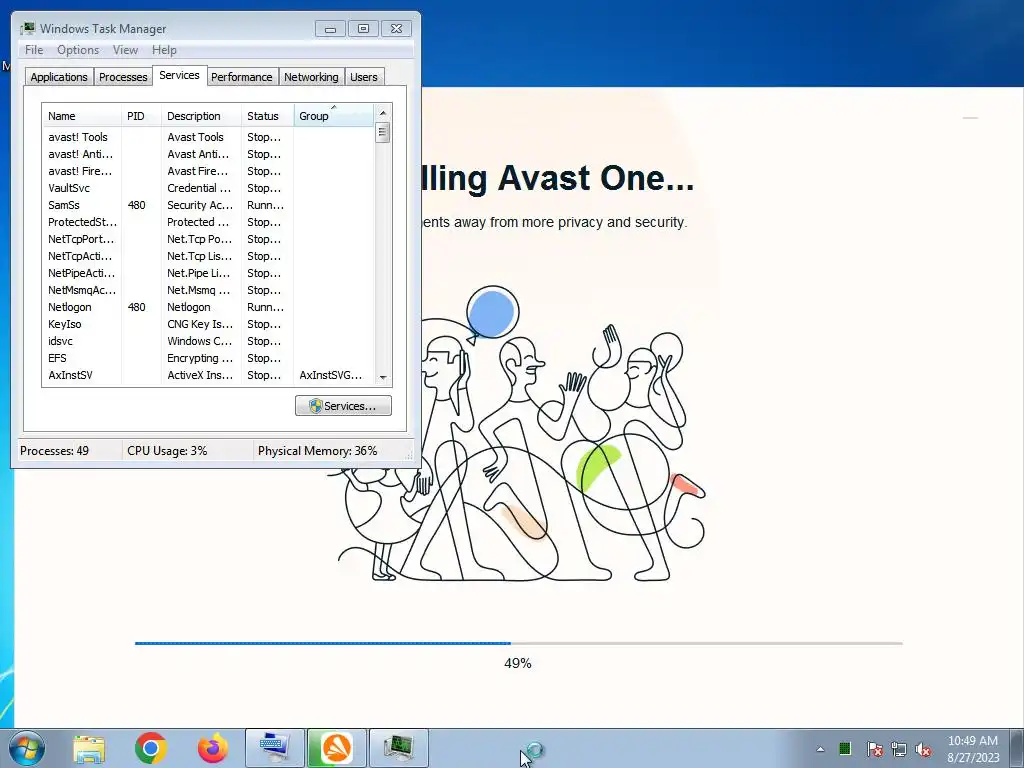Select the EFS service
Screen dimensions: 1024x768
(208, 358)
